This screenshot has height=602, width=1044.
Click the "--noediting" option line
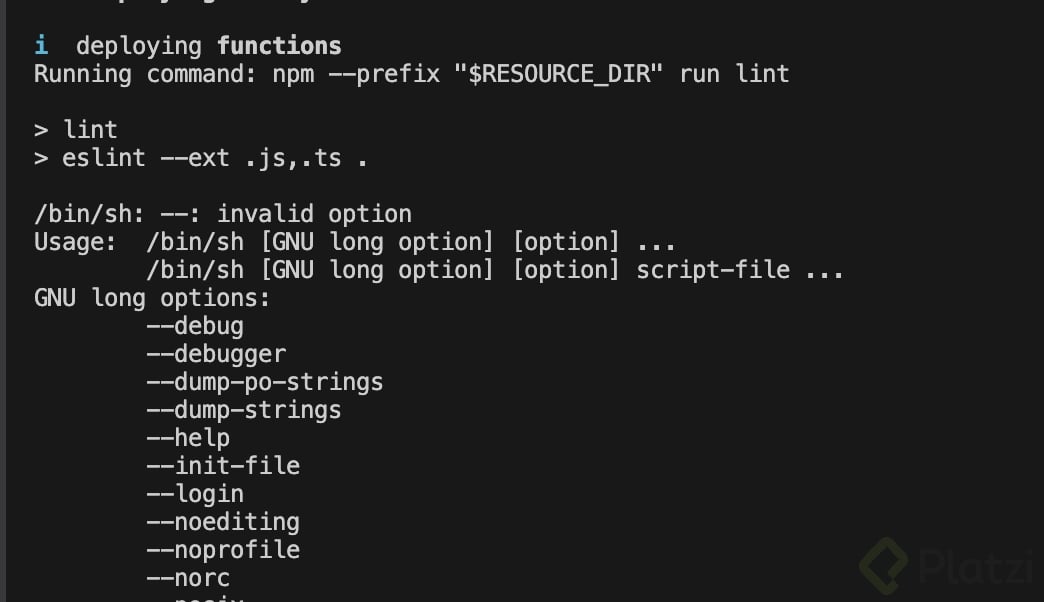point(223,522)
